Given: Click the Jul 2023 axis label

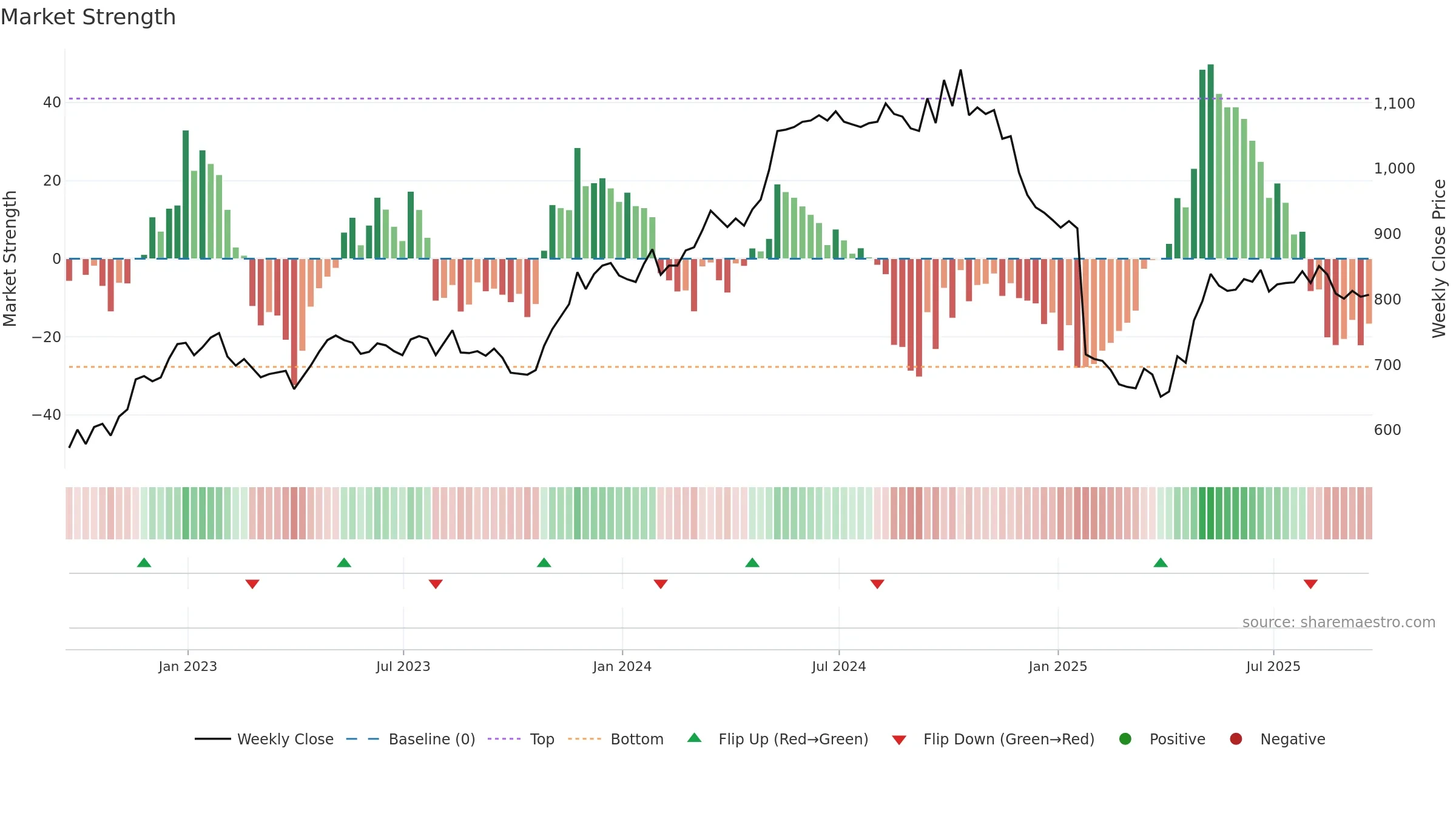Looking at the screenshot, I should 403,666.
